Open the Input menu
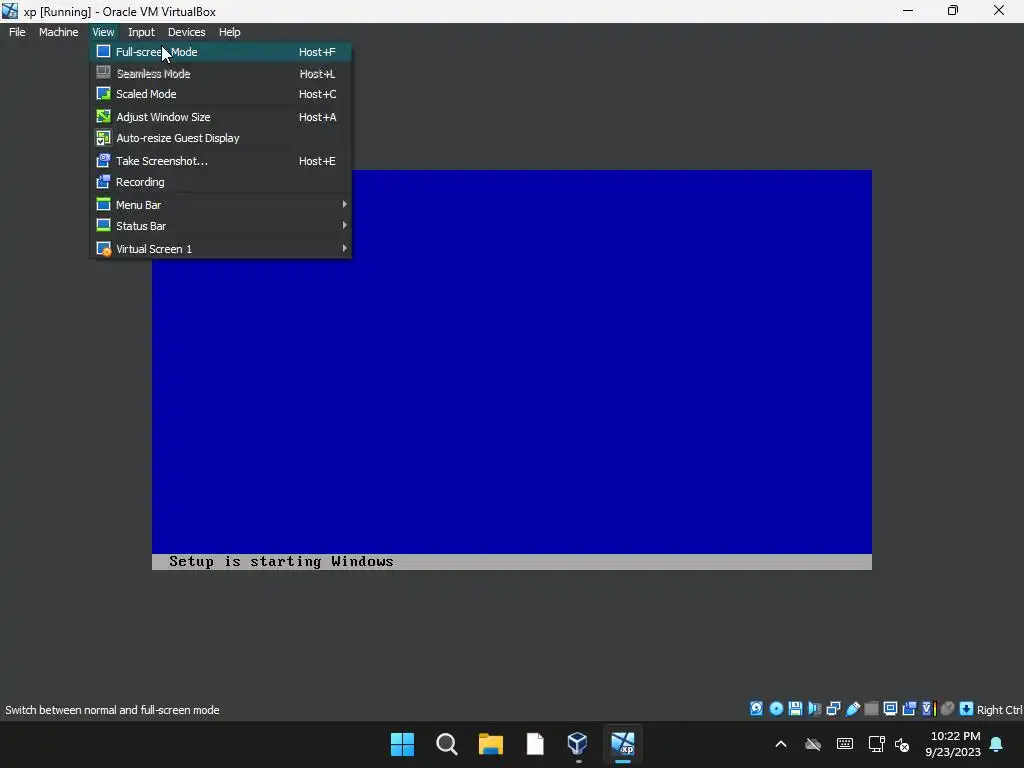Screen dimensions: 1024x768 click(141, 32)
